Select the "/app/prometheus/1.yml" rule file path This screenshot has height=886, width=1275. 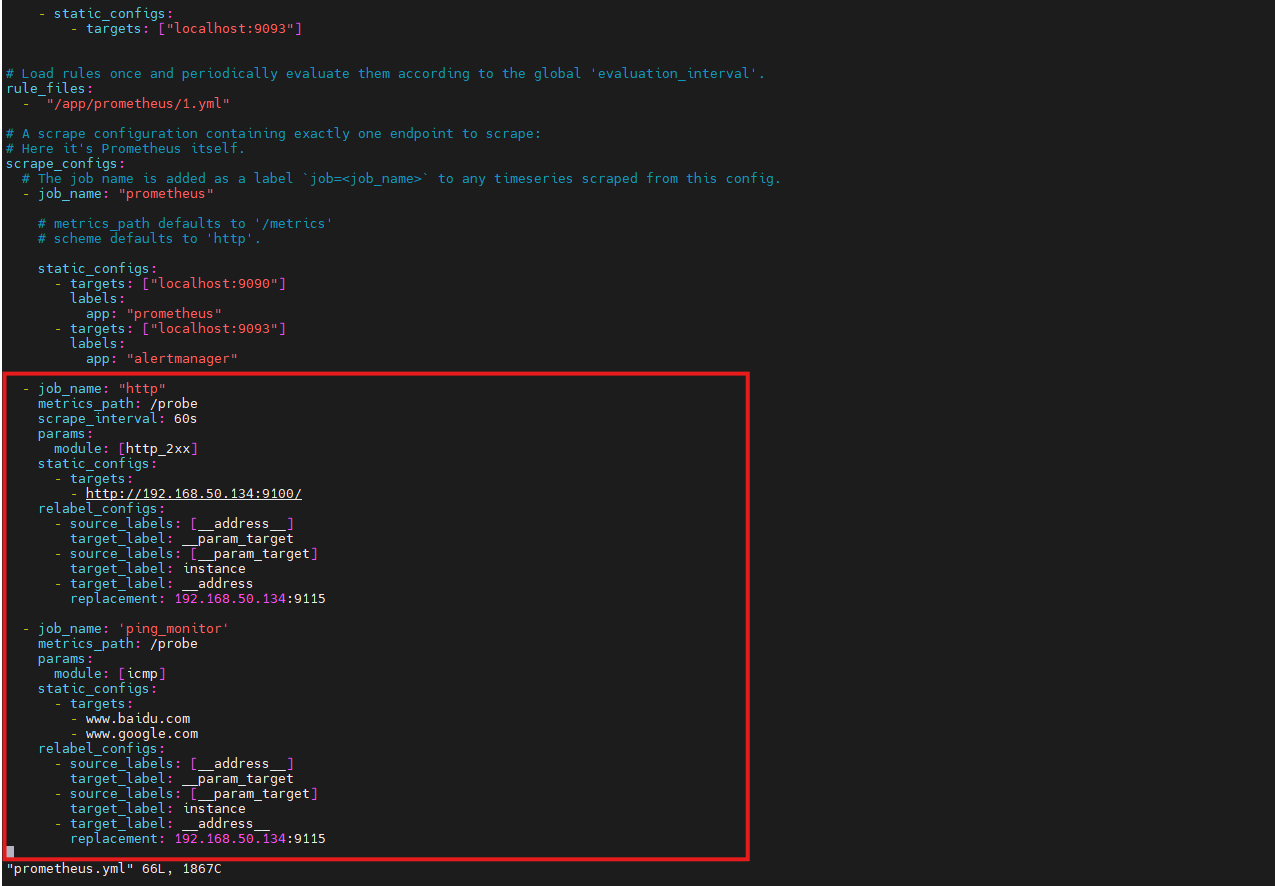[138, 103]
